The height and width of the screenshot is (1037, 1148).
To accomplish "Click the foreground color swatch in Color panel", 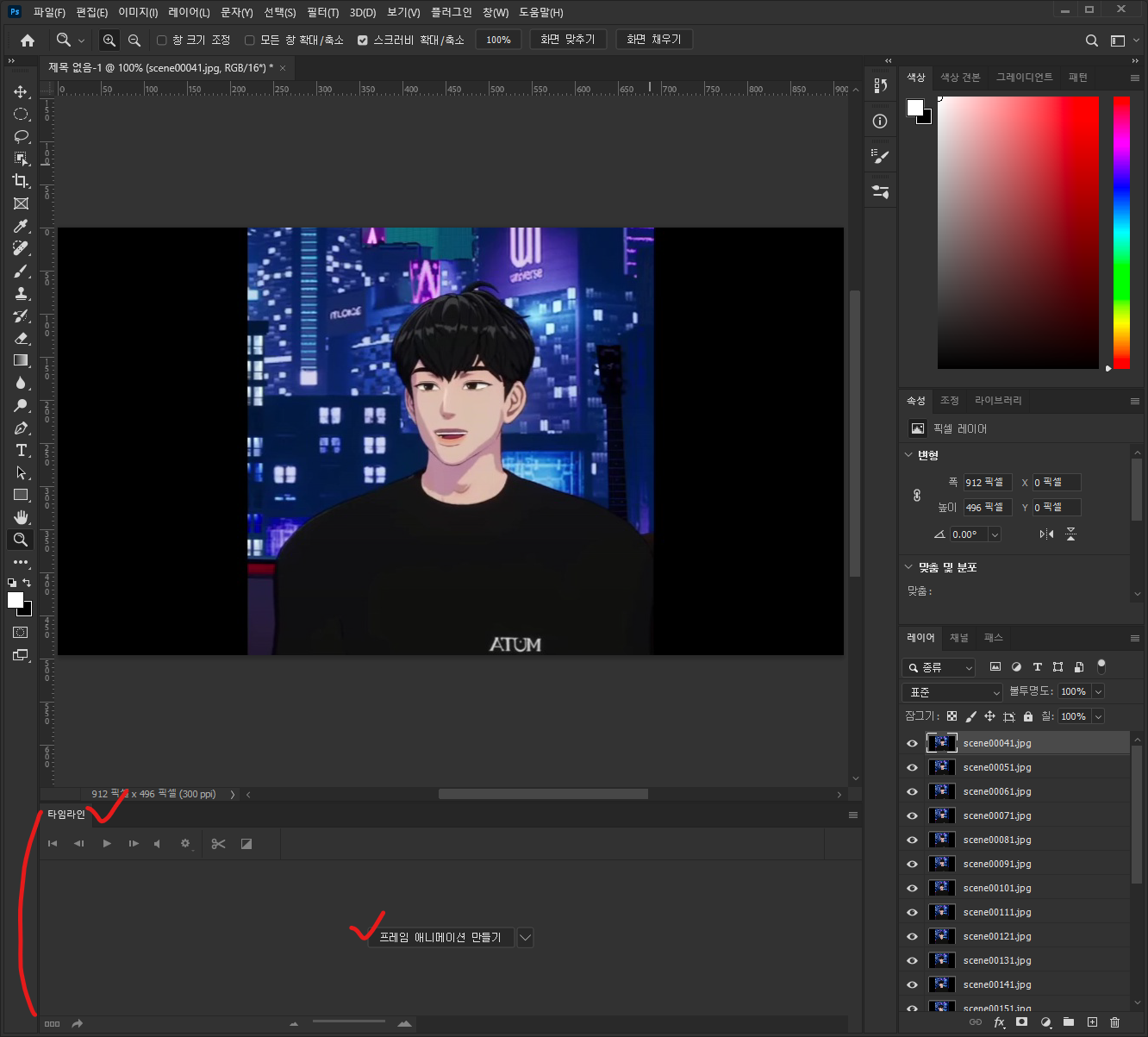I will pos(915,108).
